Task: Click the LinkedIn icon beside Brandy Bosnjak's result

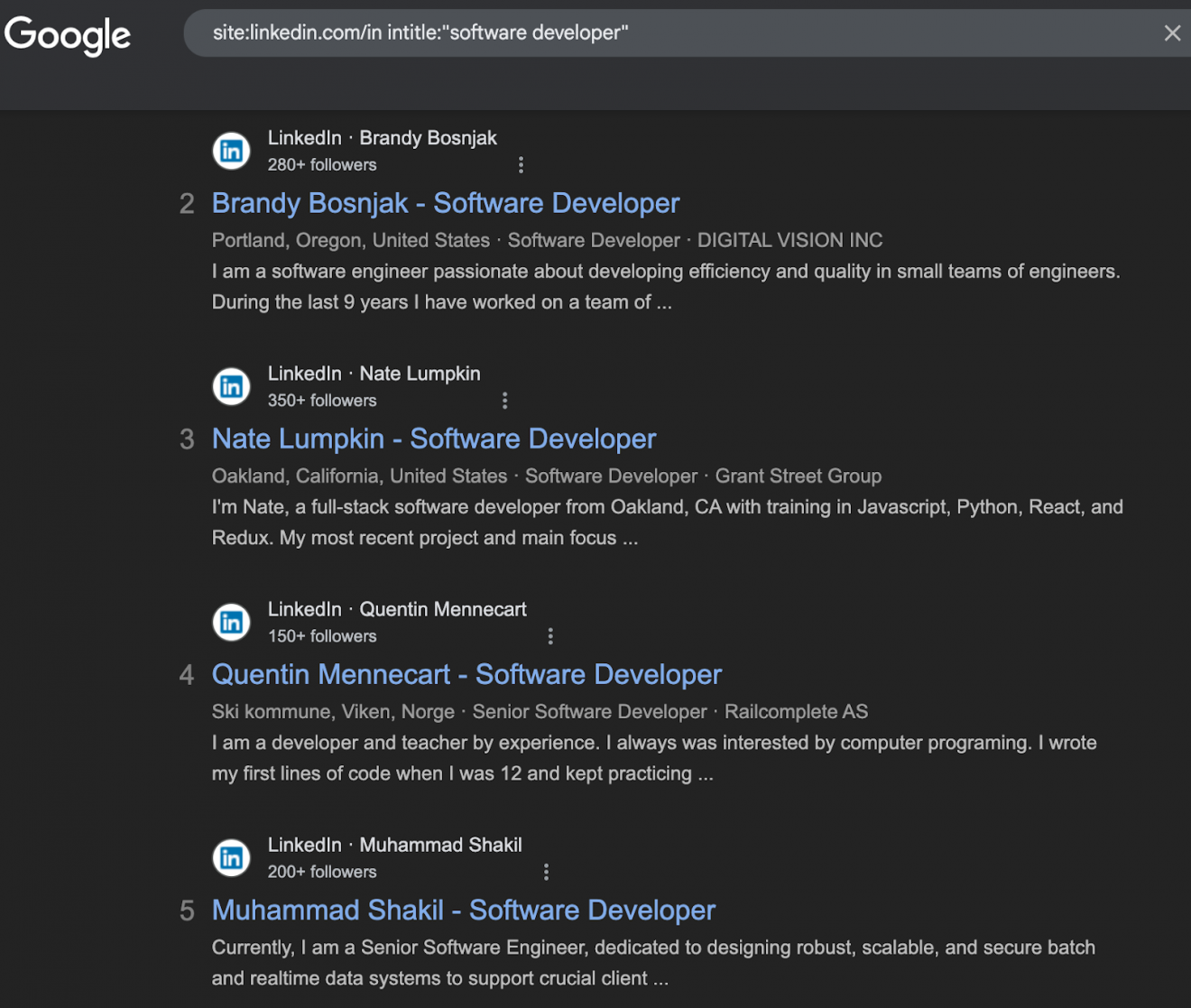Action: (x=231, y=151)
